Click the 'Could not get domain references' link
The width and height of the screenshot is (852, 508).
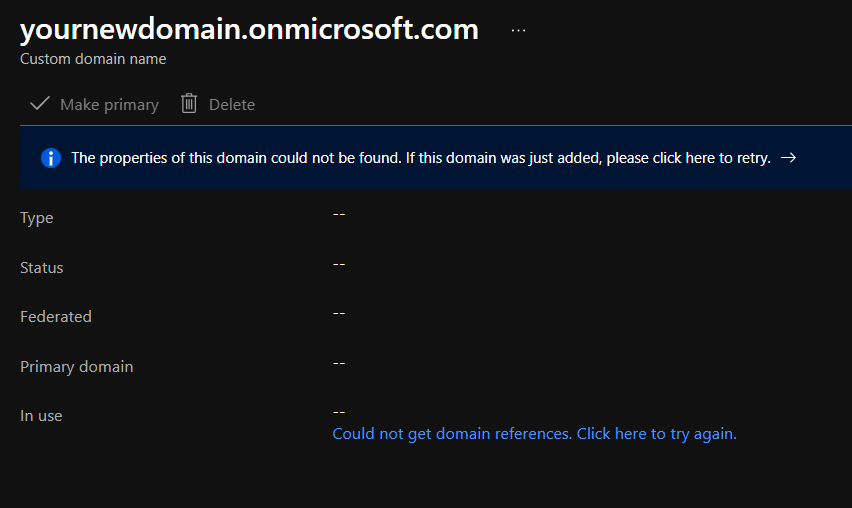[x=534, y=434]
